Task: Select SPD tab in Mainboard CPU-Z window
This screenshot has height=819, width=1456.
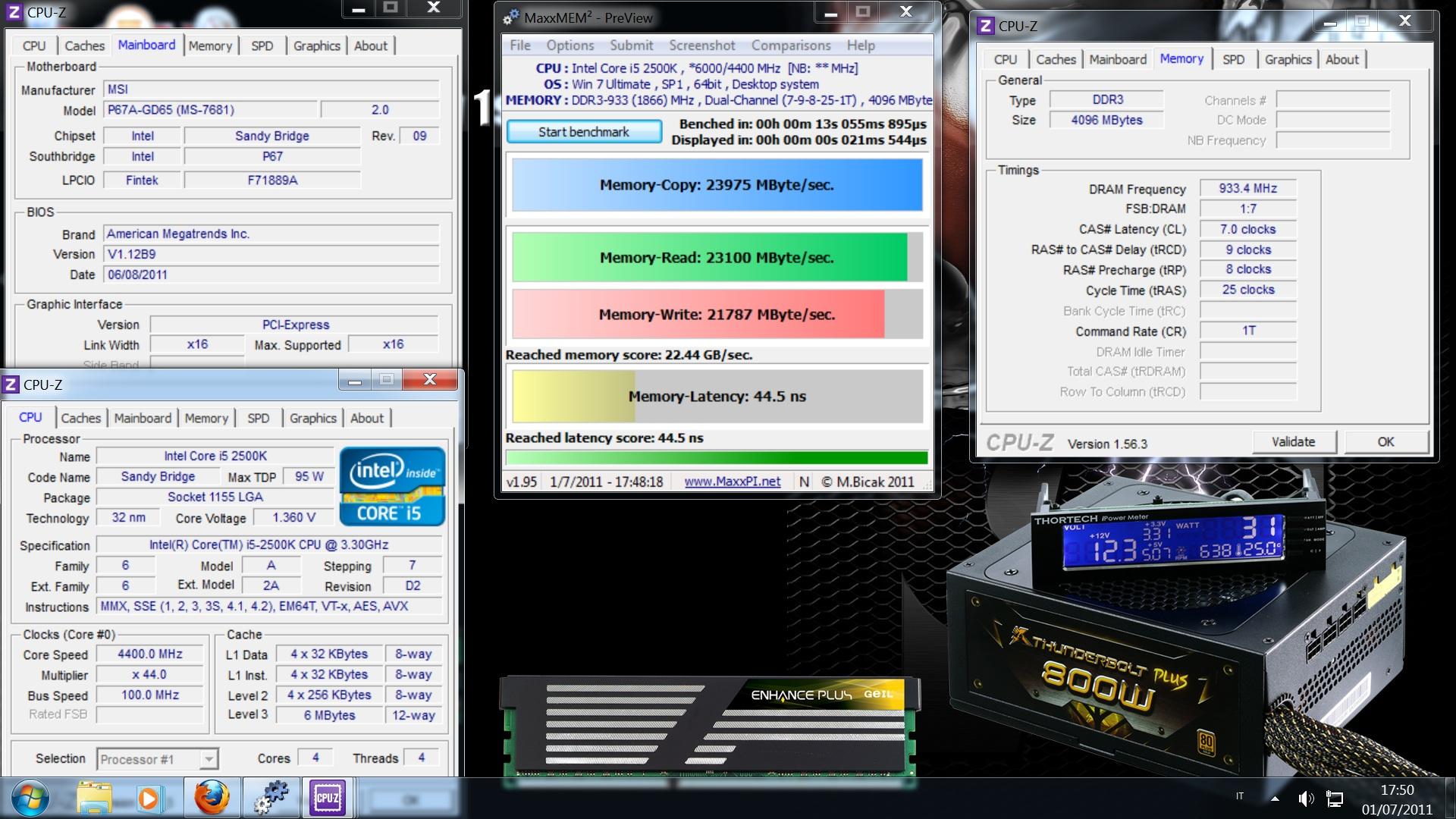Action: pos(262,46)
